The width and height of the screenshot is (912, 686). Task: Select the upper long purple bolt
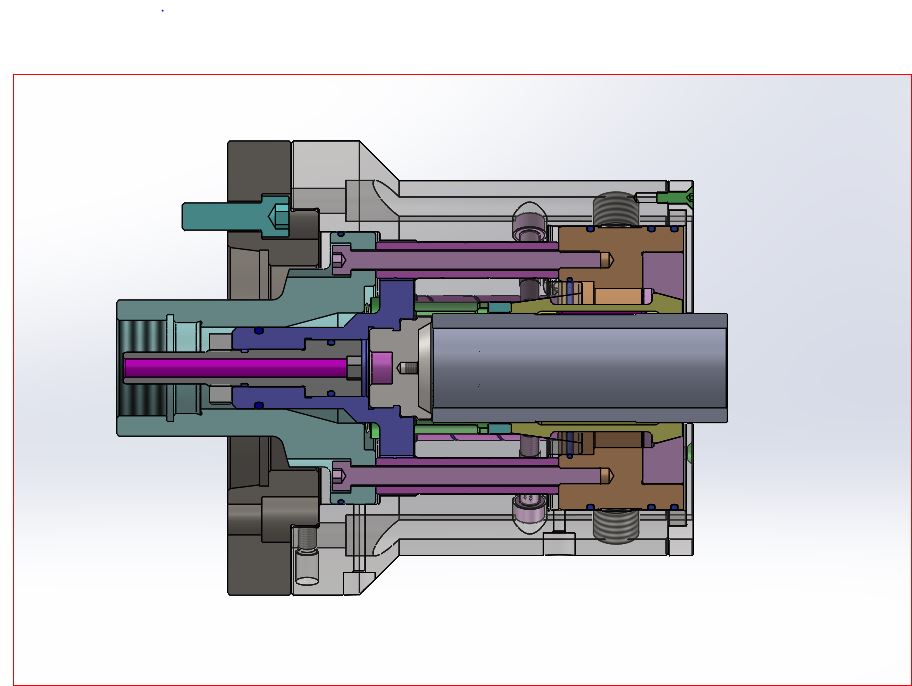(x=471, y=259)
